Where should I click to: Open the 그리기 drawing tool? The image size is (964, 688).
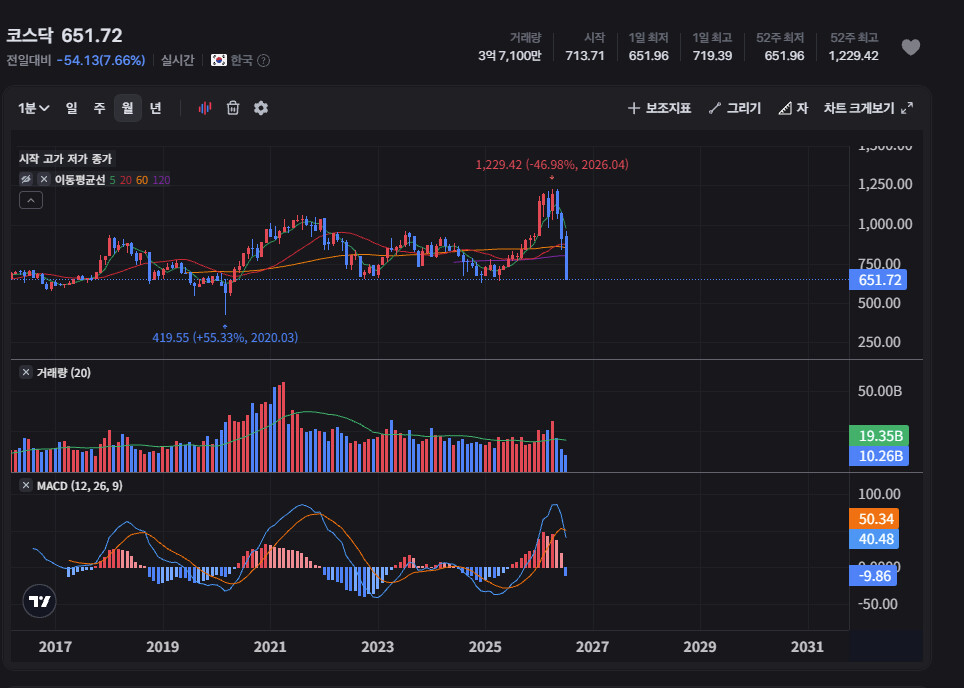pos(735,108)
